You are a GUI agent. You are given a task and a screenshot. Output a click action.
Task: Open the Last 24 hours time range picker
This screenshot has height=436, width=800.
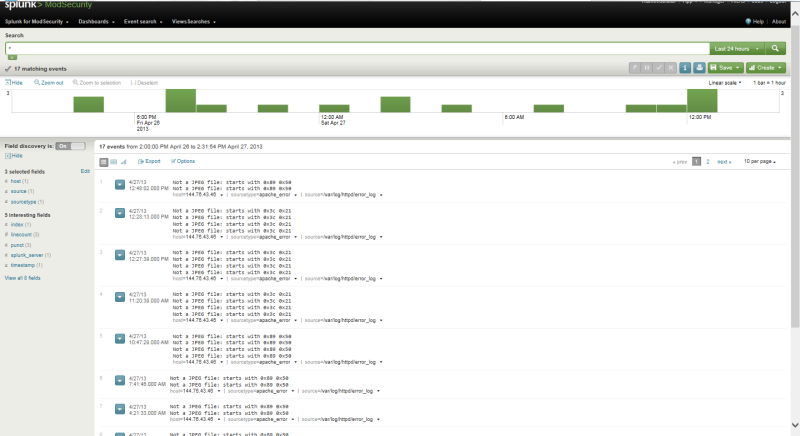point(737,48)
